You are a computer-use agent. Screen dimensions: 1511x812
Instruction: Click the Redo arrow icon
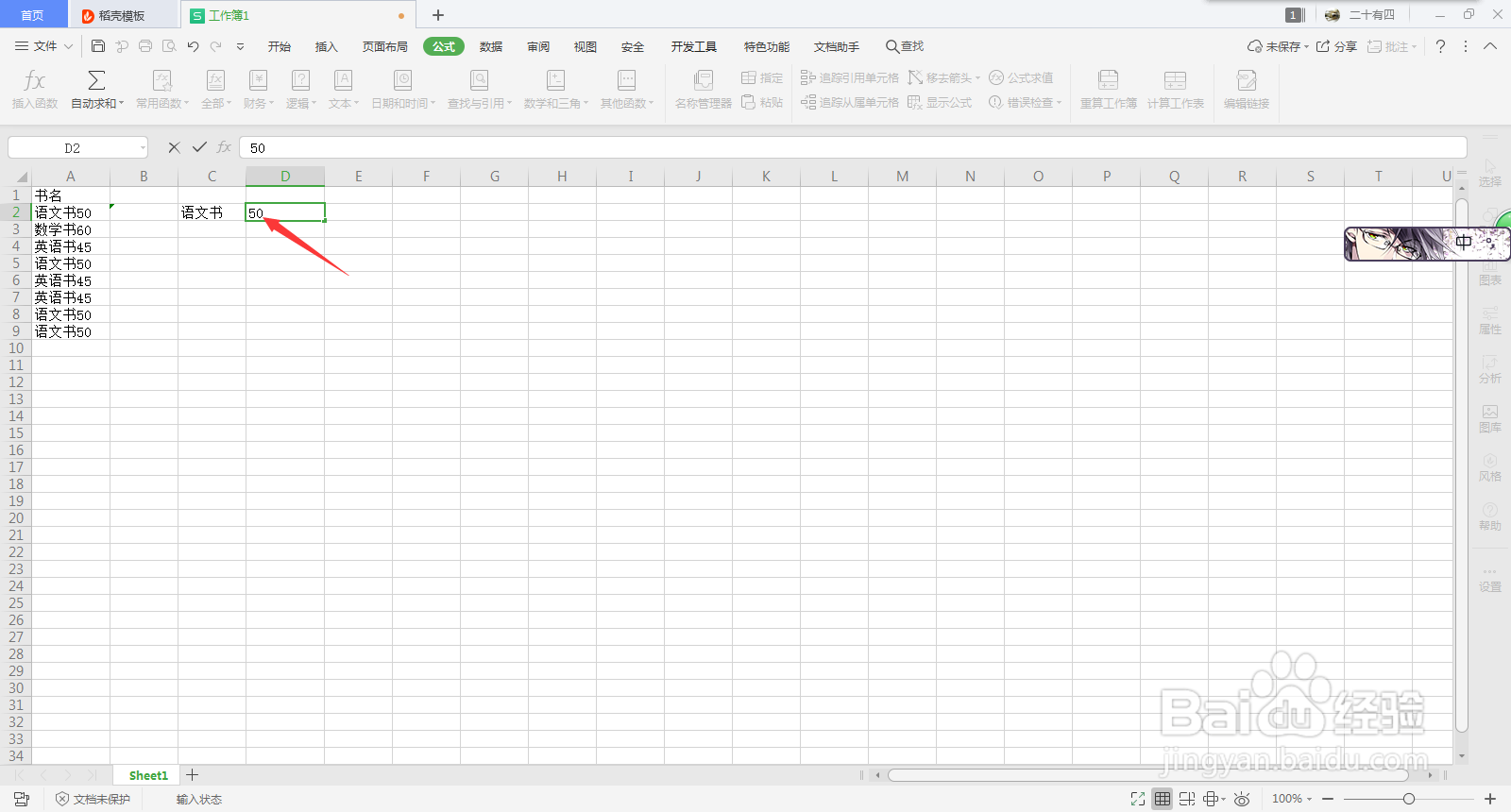point(216,46)
